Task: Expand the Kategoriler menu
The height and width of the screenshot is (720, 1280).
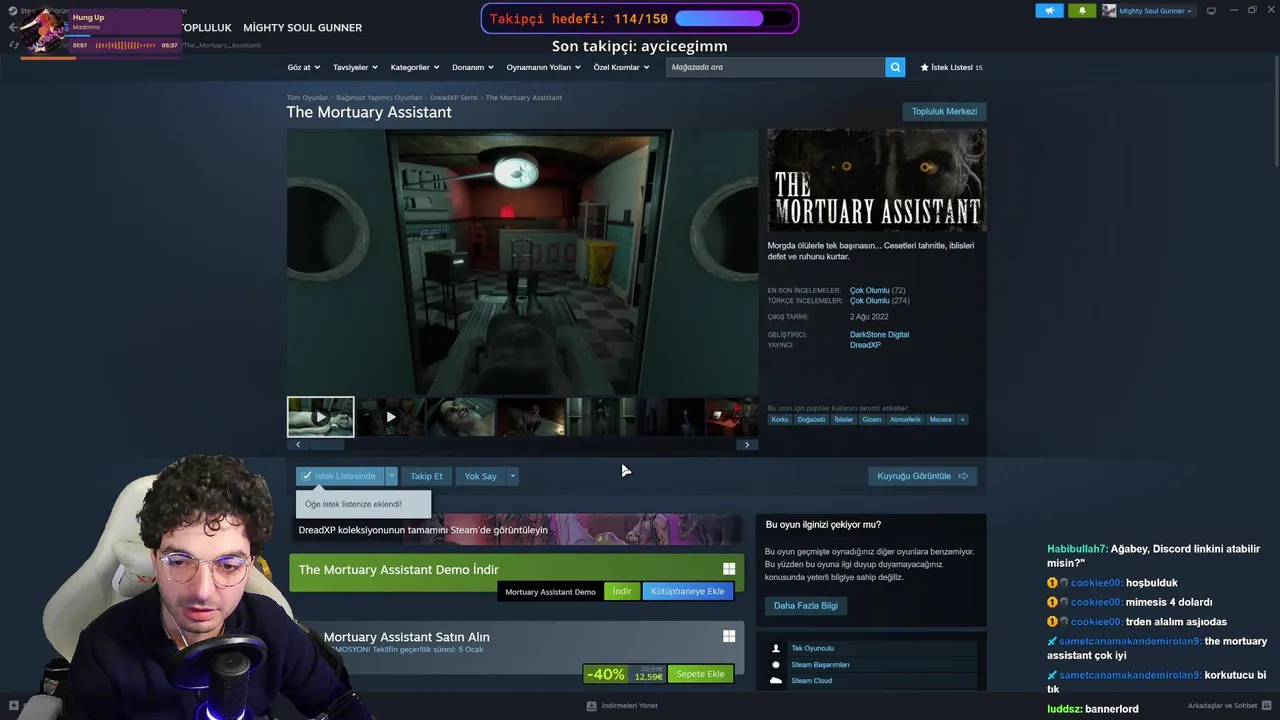Action: tap(415, 67)
